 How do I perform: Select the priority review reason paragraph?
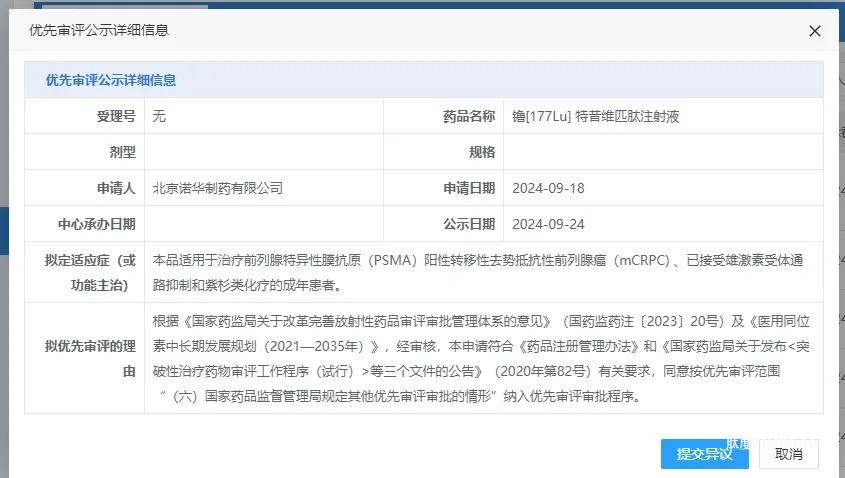point(481,359)
